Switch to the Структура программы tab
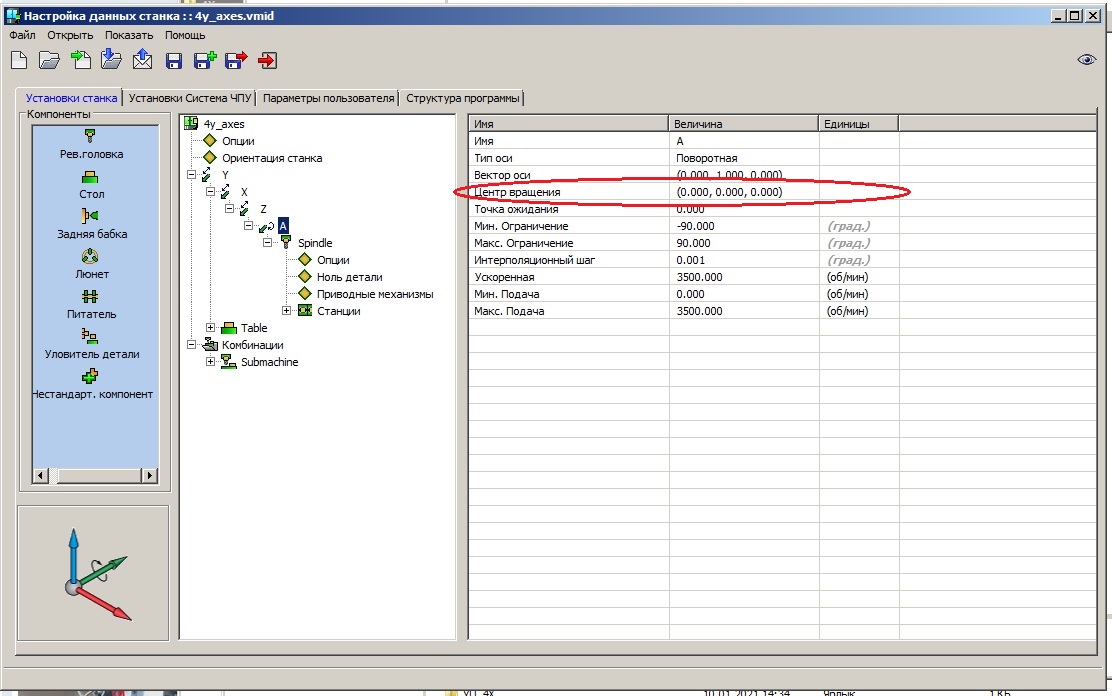The image size is (1112, 696). click(x=463, y=98)
